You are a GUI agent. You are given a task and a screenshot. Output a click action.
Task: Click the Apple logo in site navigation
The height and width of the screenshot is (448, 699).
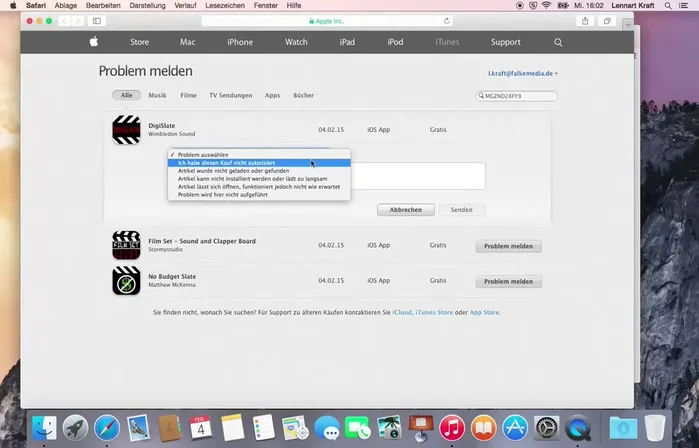pyautogui.click(x=94, y=42)
